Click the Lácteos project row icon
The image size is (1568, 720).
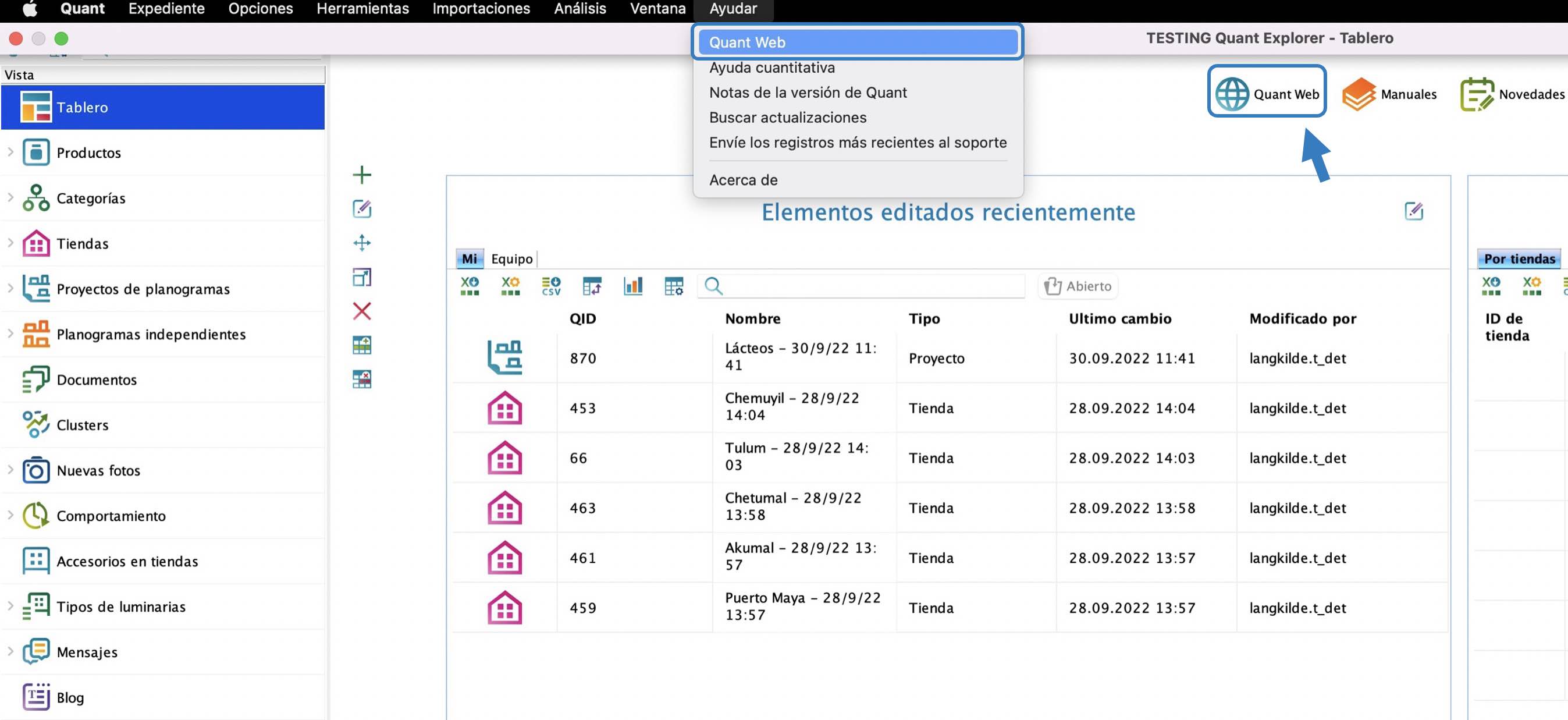point(504,357)
